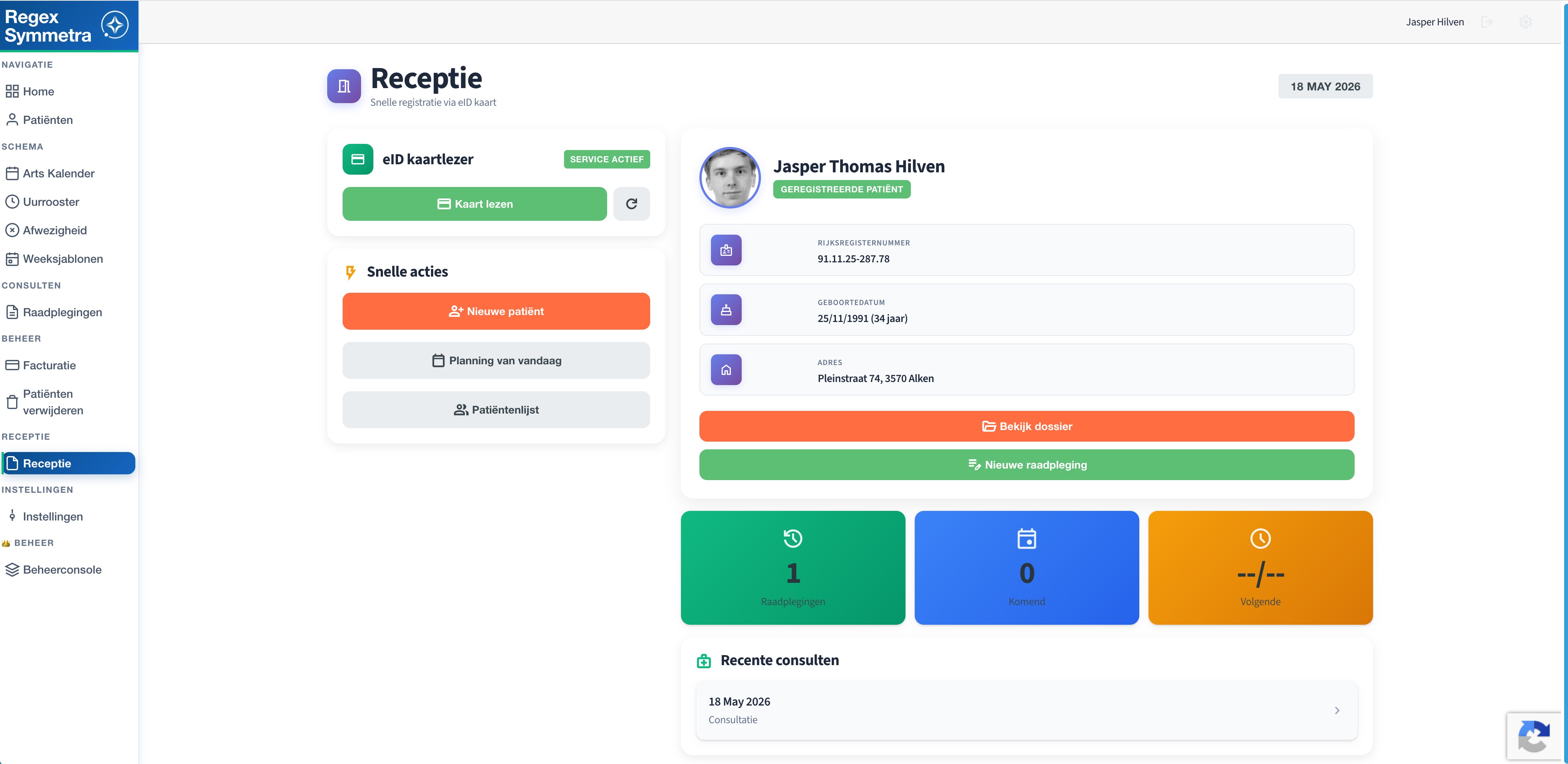Click the Rijksregisternummer ID badge icon
The width and height of the screenshot is (1568, 764).
click(x=726, y=250)
